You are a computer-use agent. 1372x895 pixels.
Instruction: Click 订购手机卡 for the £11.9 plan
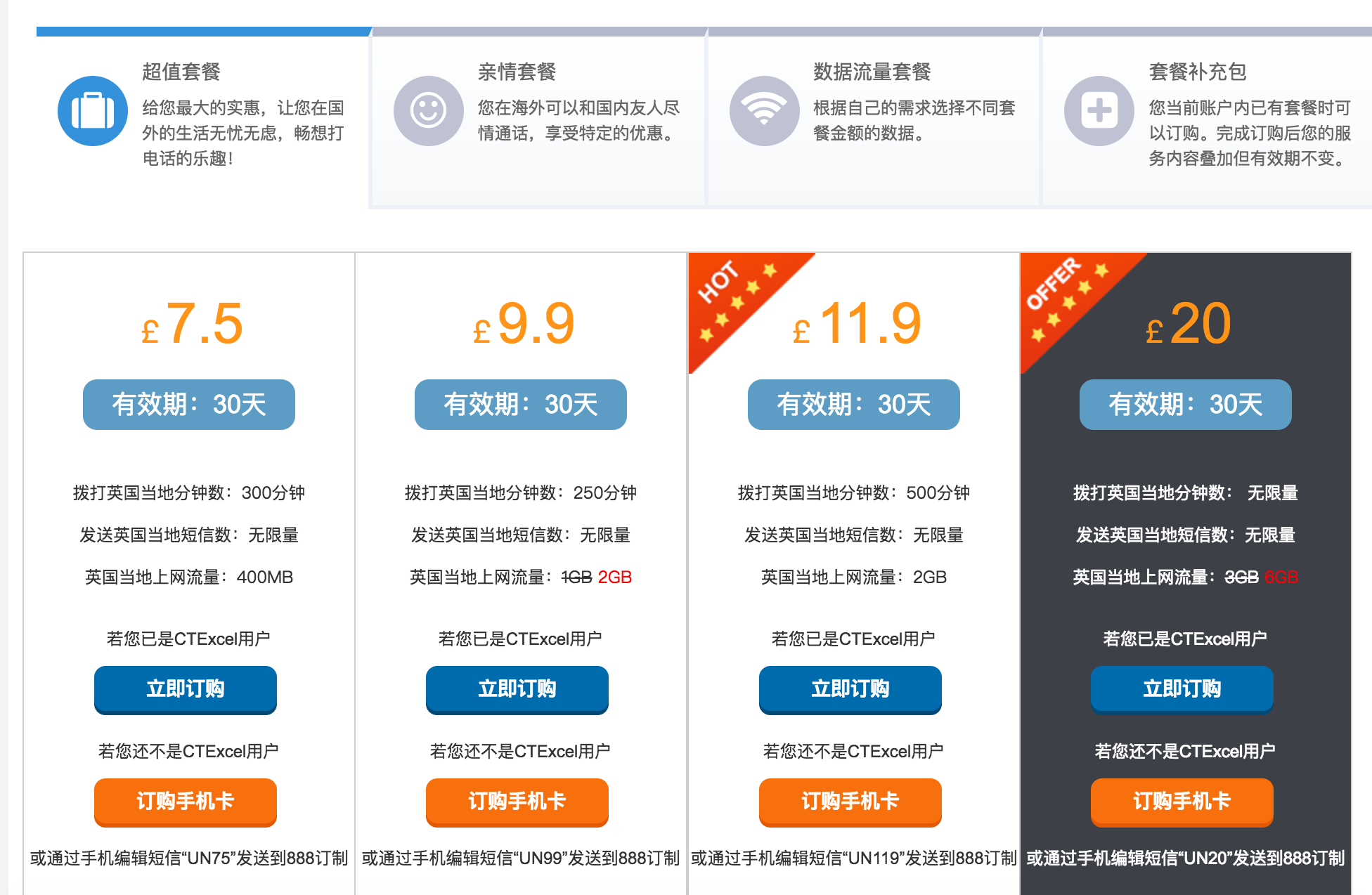click(x=850, y=802)
